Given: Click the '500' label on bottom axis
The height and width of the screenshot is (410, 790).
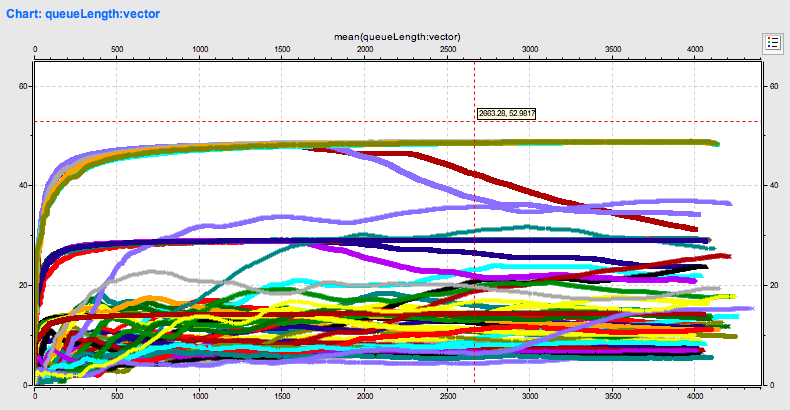Looking at the screenshot, I should tap(117, 396).
